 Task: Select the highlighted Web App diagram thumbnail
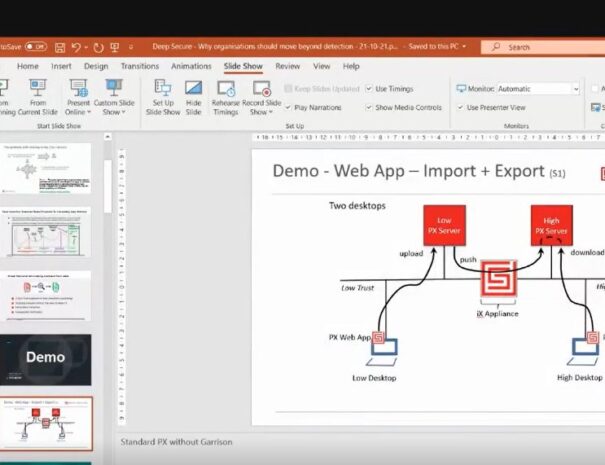[46, 424]
